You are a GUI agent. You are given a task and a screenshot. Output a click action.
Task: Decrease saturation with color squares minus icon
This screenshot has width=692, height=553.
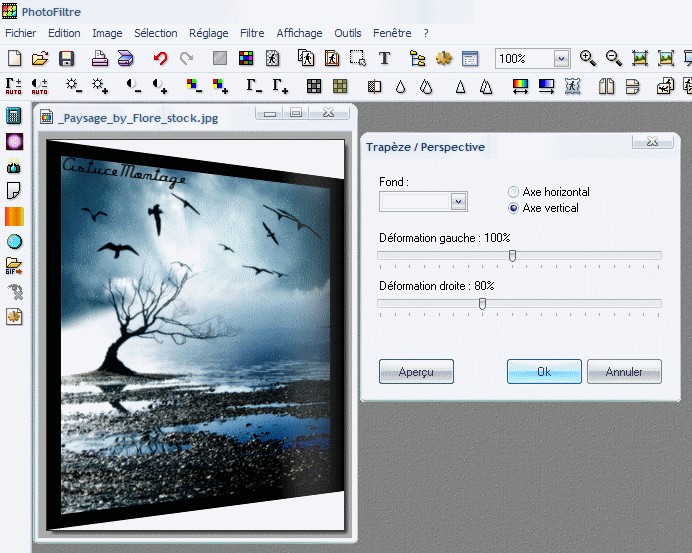(194, 85)
